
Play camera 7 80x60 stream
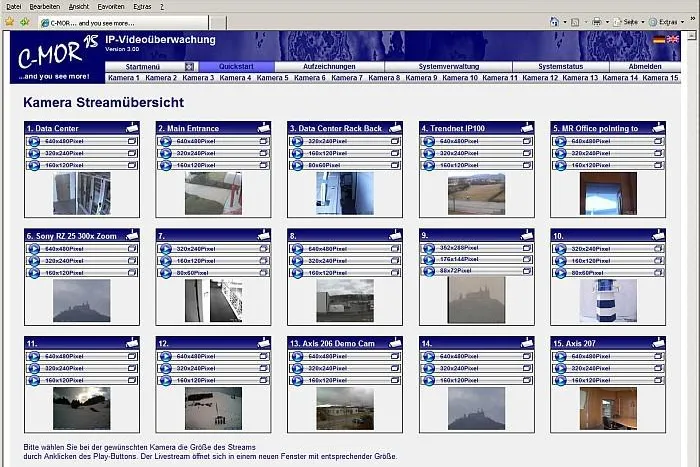166,273
